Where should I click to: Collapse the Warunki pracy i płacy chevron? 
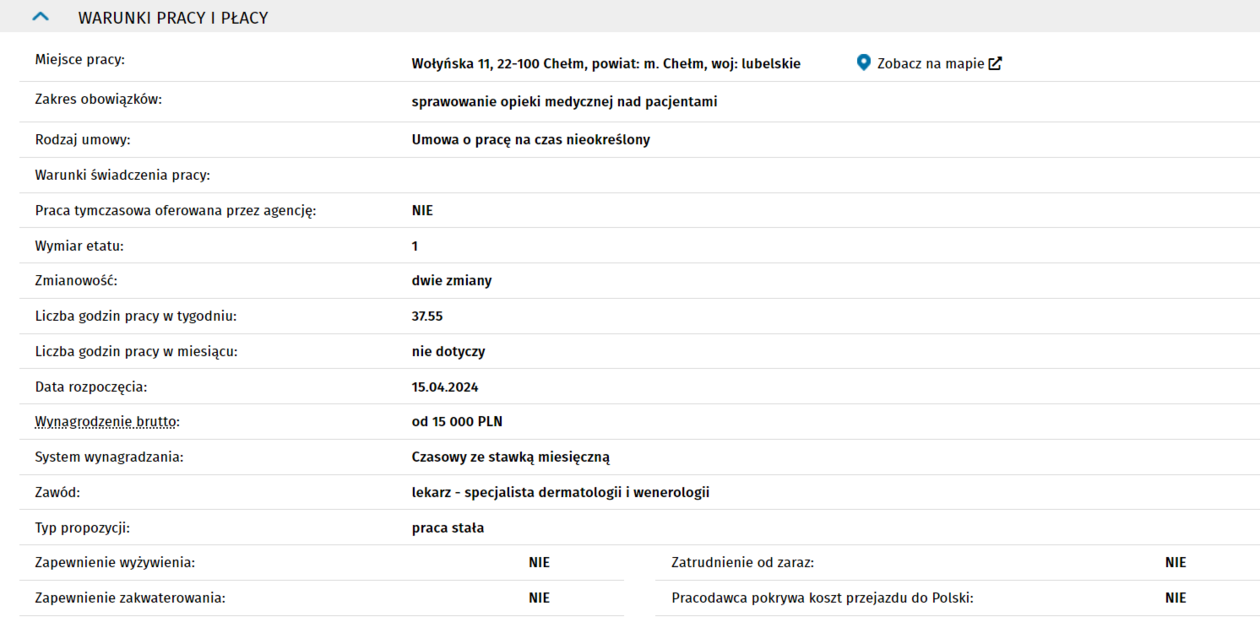[41, 17]
